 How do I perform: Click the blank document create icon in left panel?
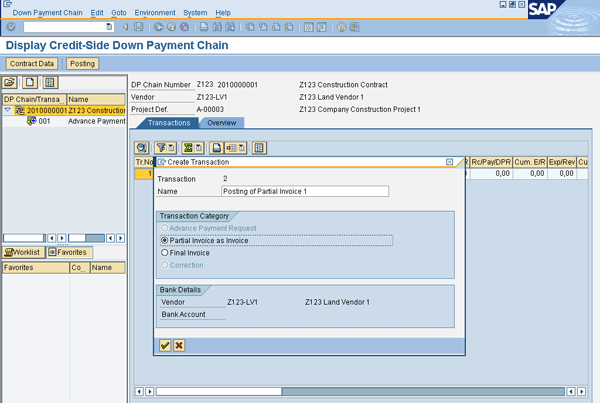tap(30, 82)
